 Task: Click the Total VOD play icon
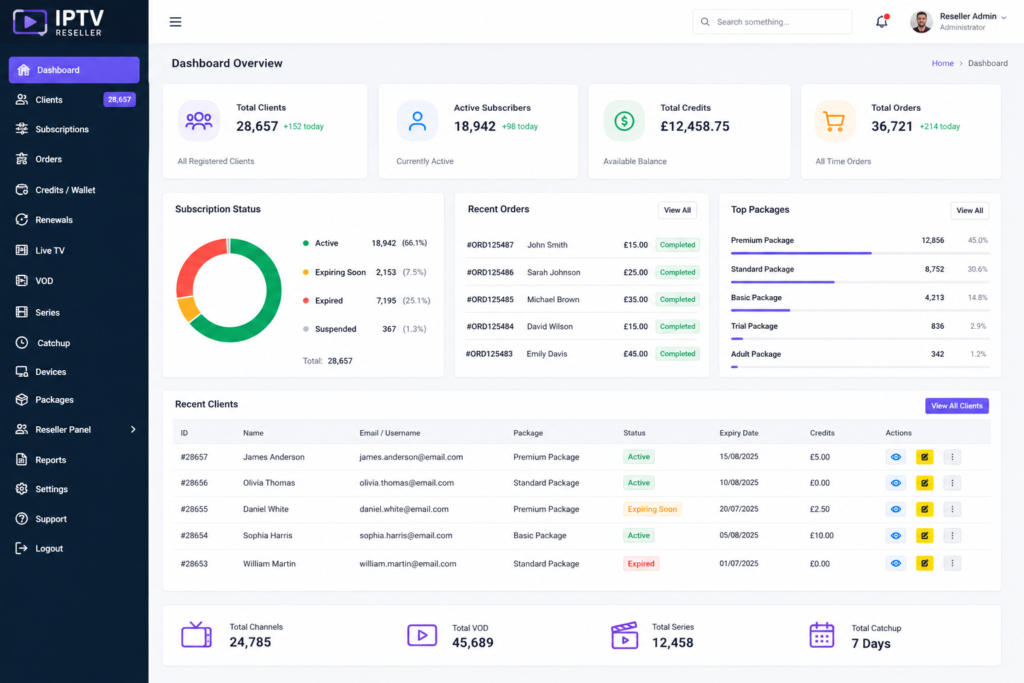tap(422, 635)
